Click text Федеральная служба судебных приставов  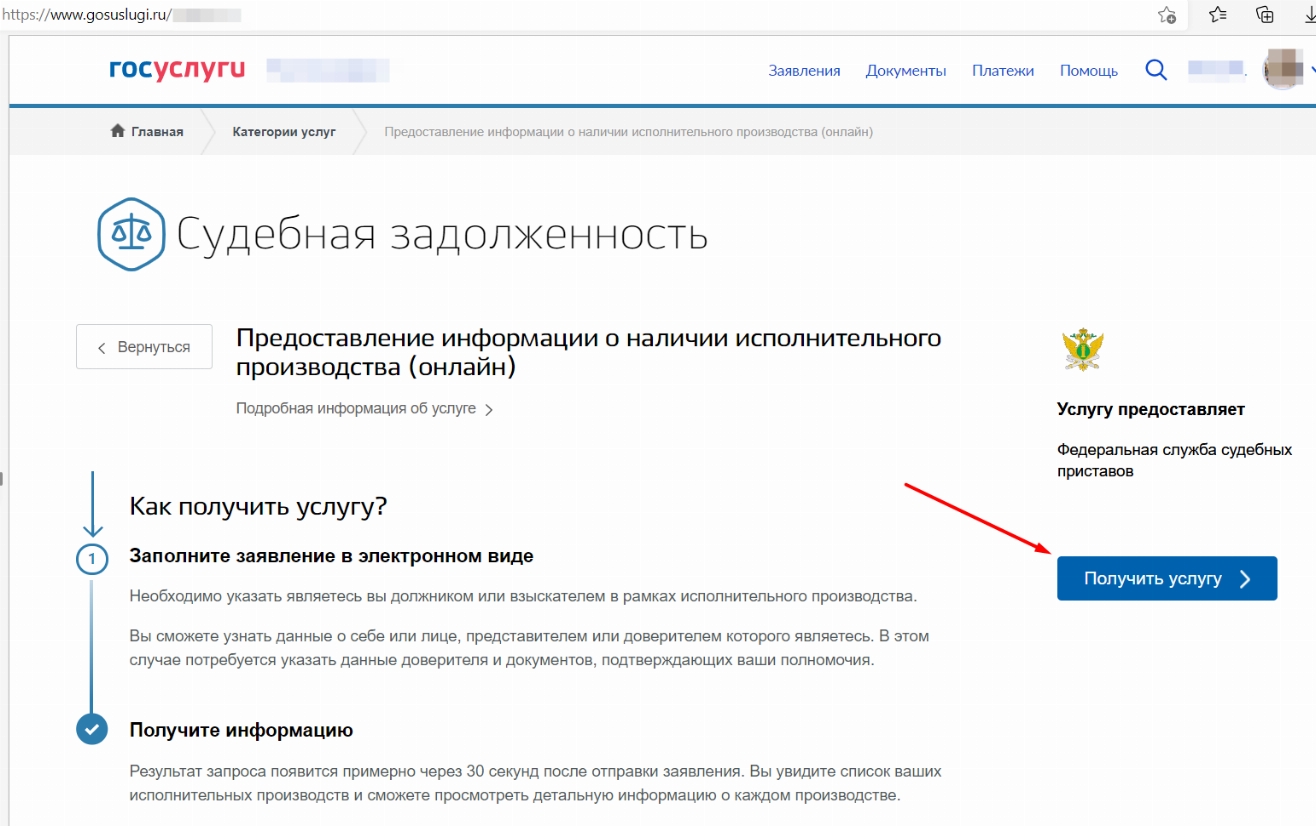click(1175, 460)
